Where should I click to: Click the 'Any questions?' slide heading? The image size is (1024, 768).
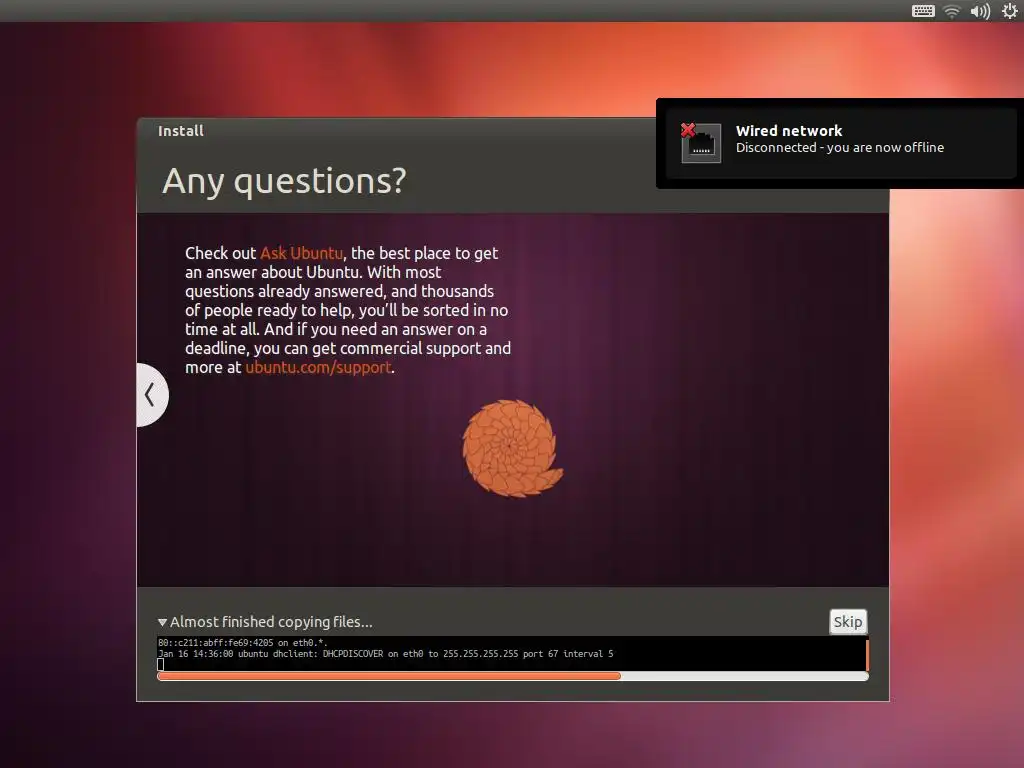click(x=284, y=181)
